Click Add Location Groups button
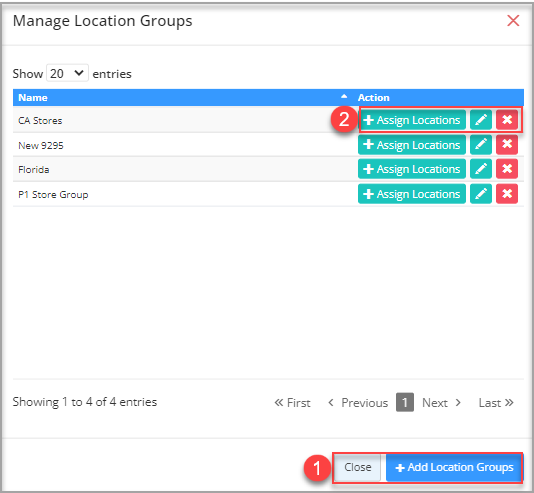Screen dimensions: 534x493 454,467
